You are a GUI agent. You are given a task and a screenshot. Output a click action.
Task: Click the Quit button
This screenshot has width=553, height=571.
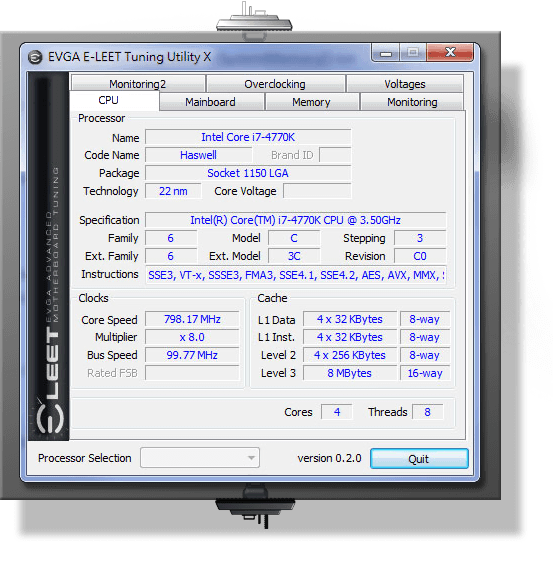tap(419, 458)
